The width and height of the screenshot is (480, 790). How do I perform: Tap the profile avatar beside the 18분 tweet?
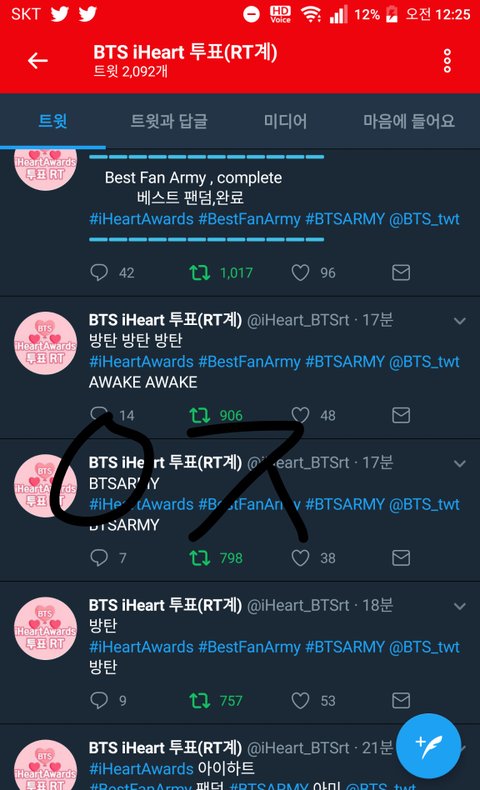click(45, 628)
